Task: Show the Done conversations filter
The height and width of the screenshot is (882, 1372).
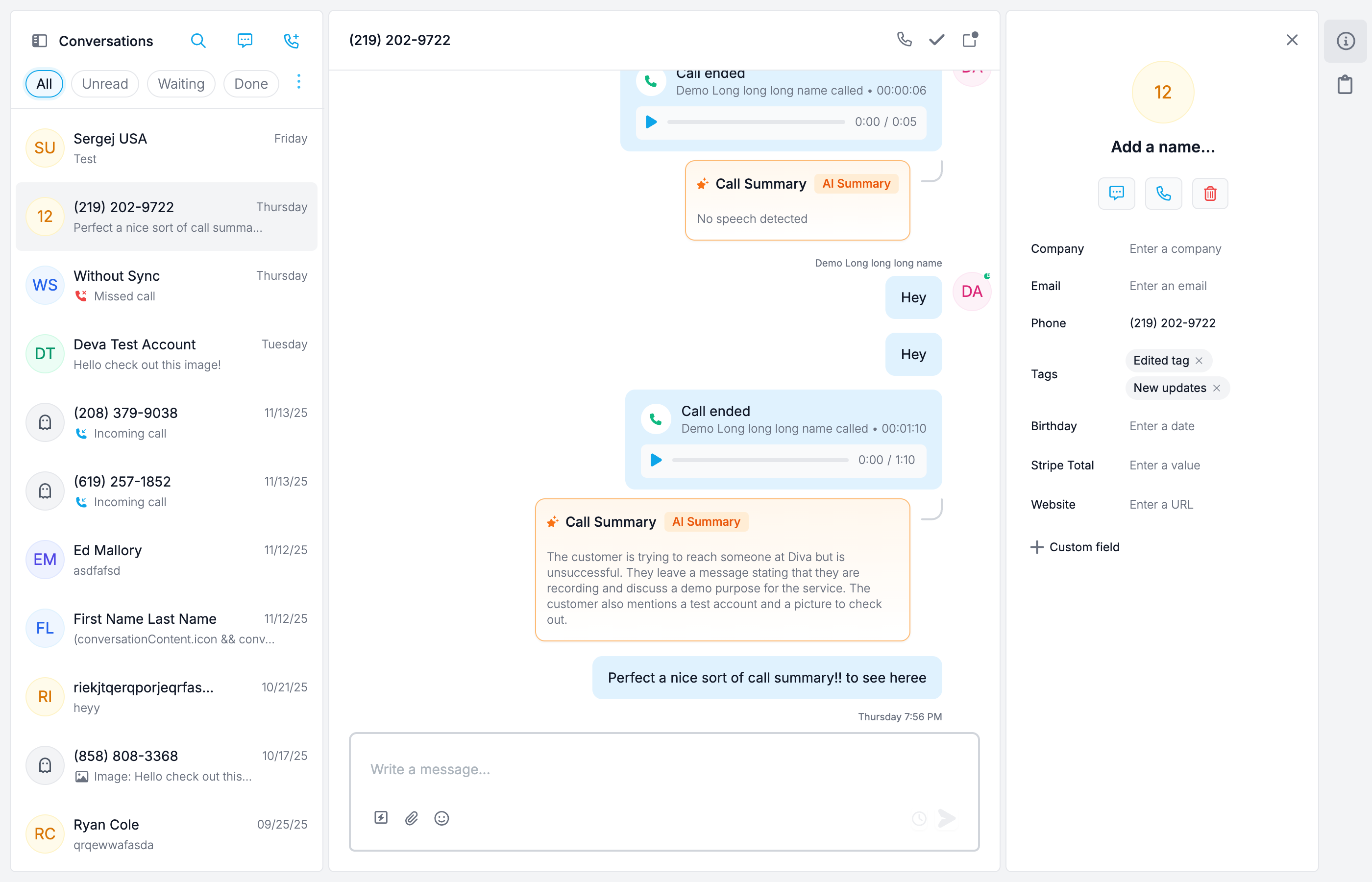Action: click(251, 84)
